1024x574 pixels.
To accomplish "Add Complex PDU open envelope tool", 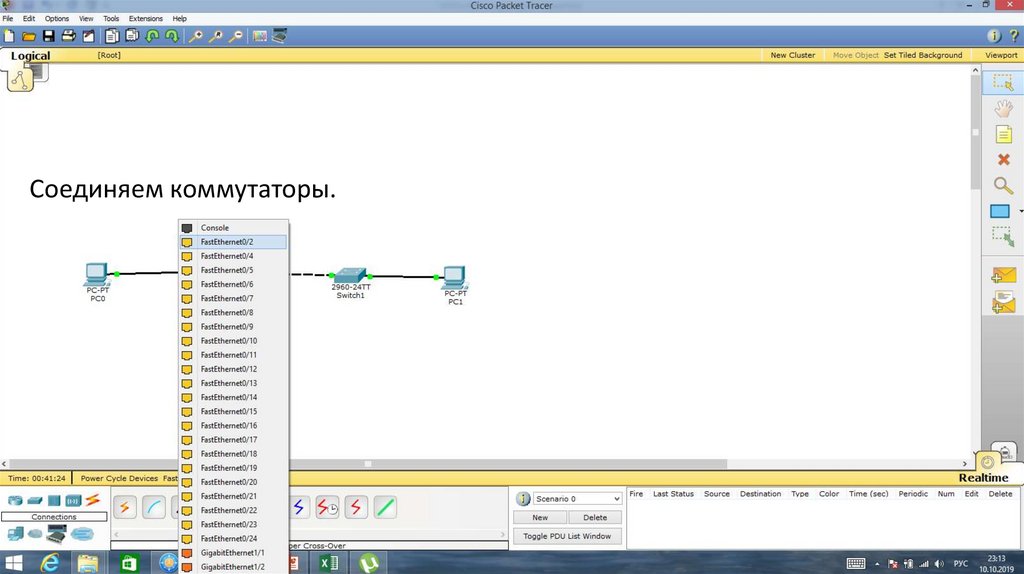I will tap(1004, 303).
